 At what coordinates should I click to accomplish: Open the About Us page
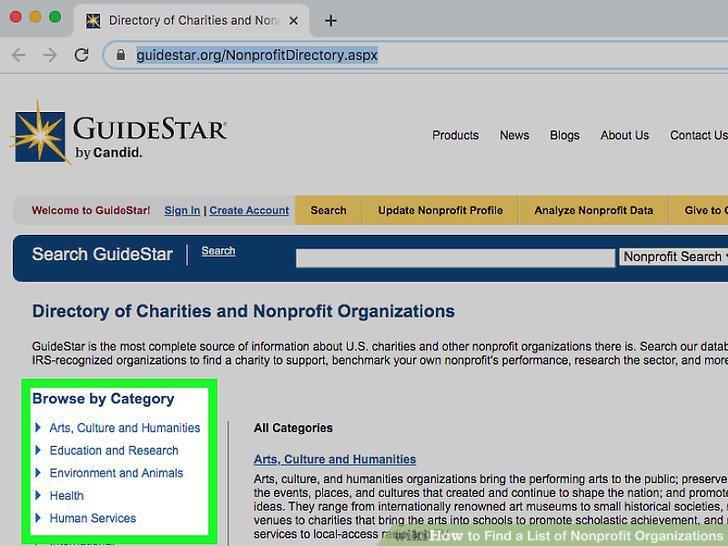point(624,135)
